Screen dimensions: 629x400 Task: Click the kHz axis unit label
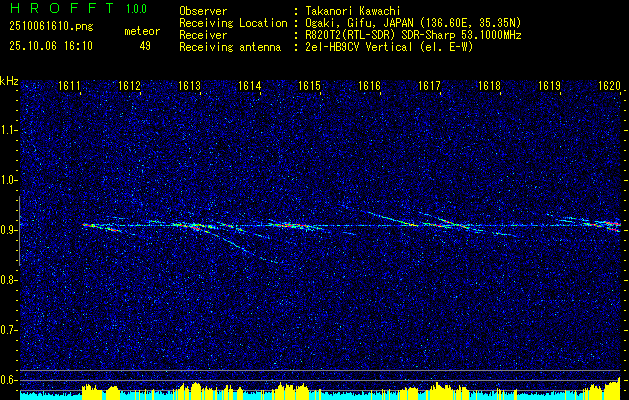[9, 80]
